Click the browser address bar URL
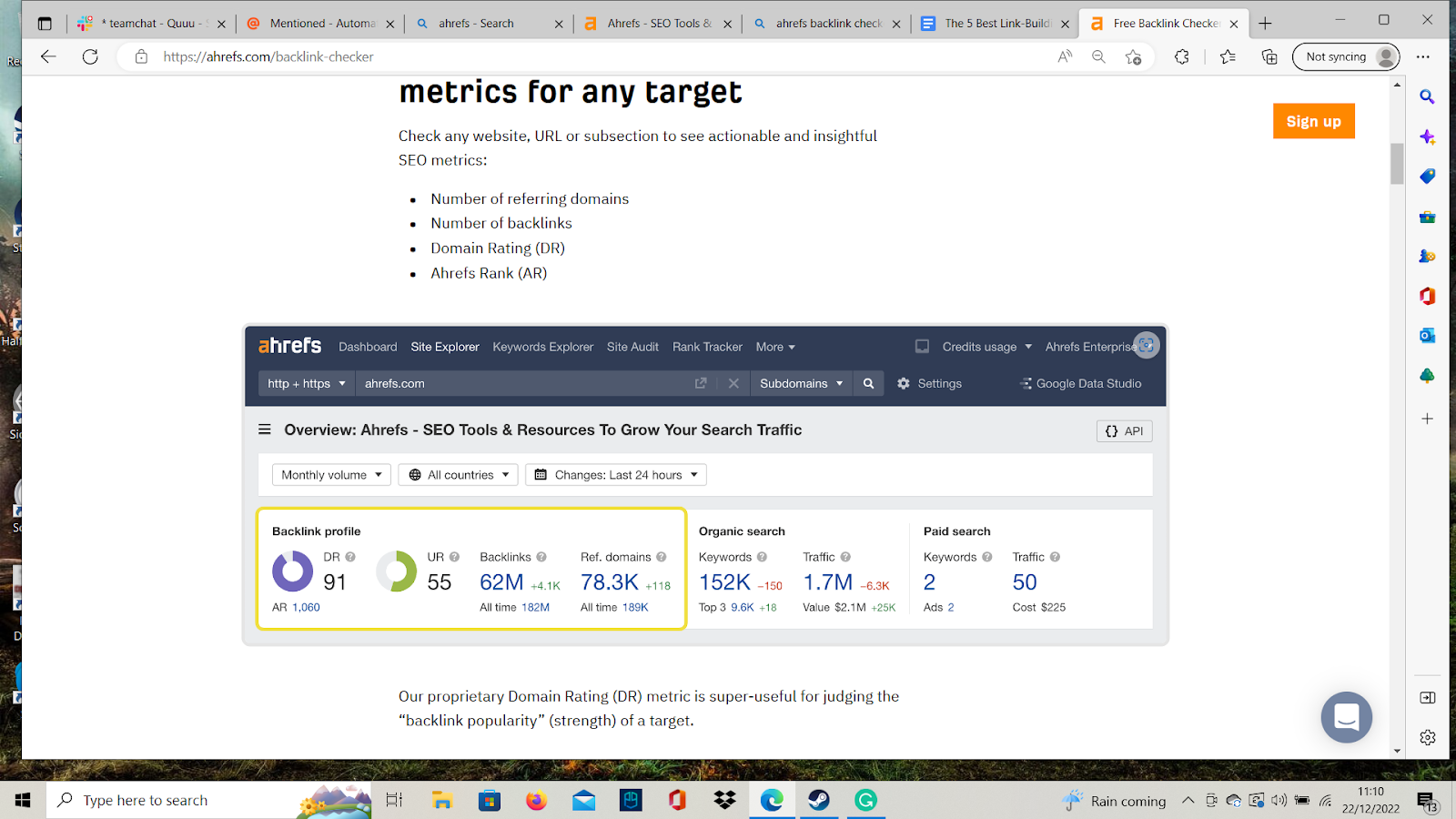 [268, 56]
